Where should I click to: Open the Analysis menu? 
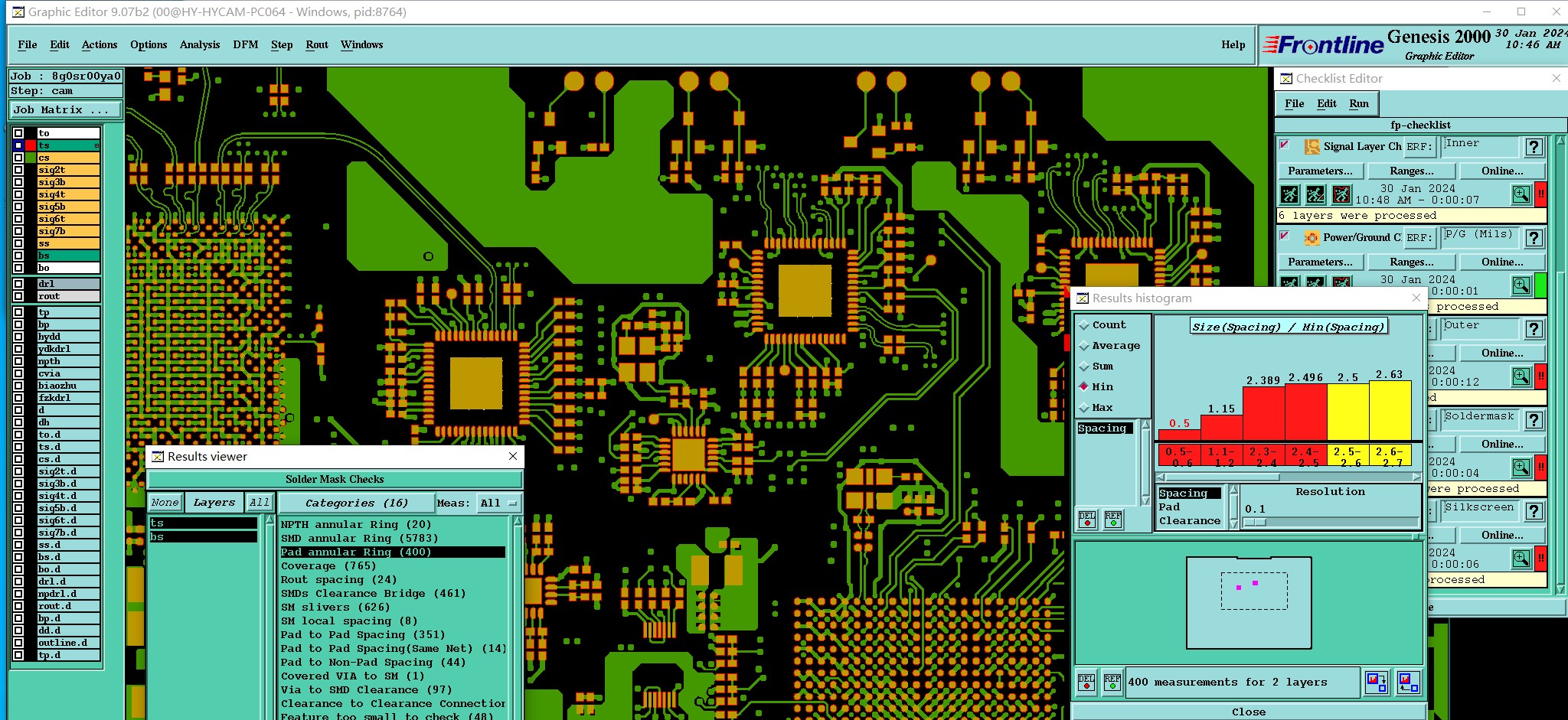click(200, 44)
